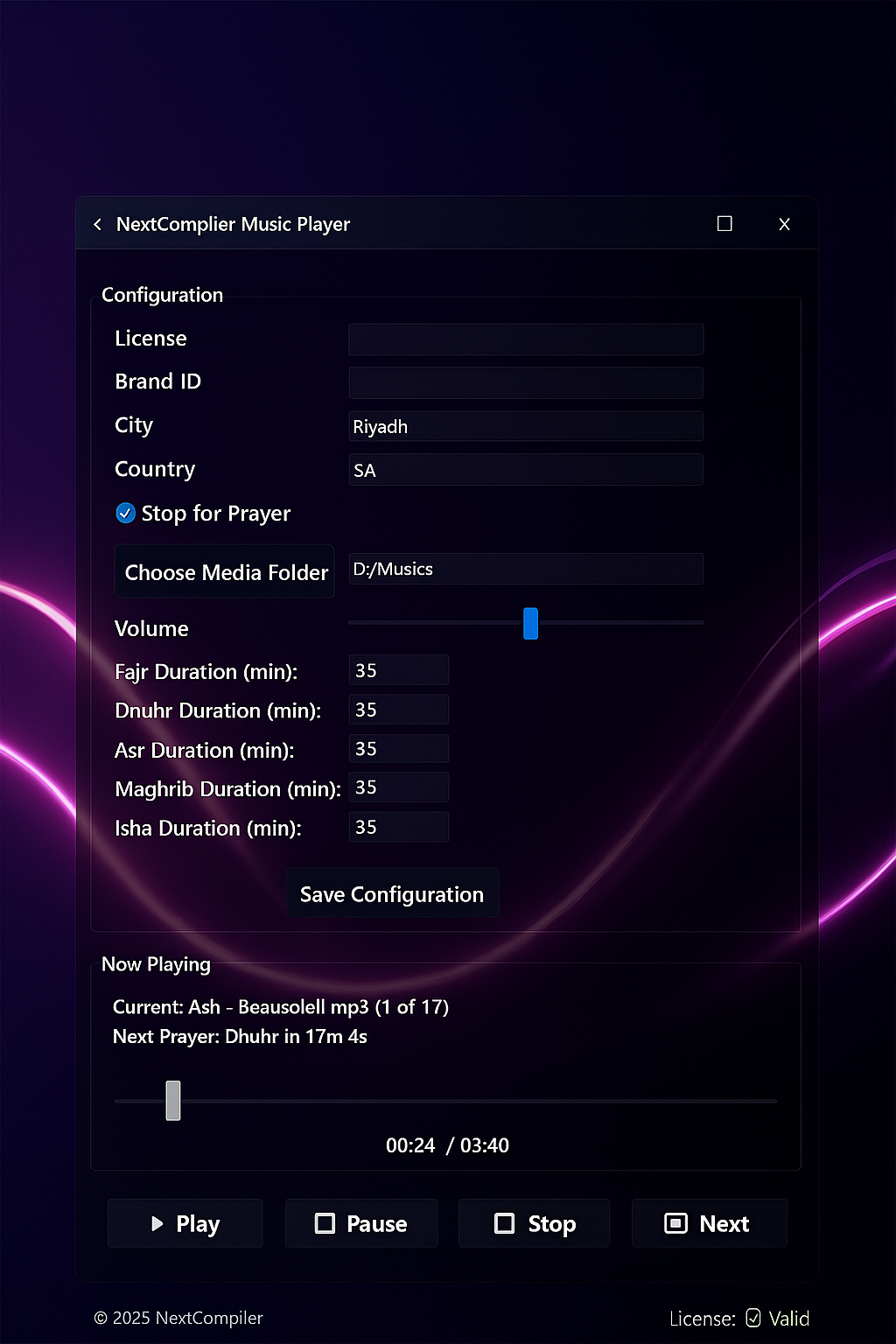Click the Country field showing SA
896x1344 pixels.
pyautogui.click(x=525, y=470)
